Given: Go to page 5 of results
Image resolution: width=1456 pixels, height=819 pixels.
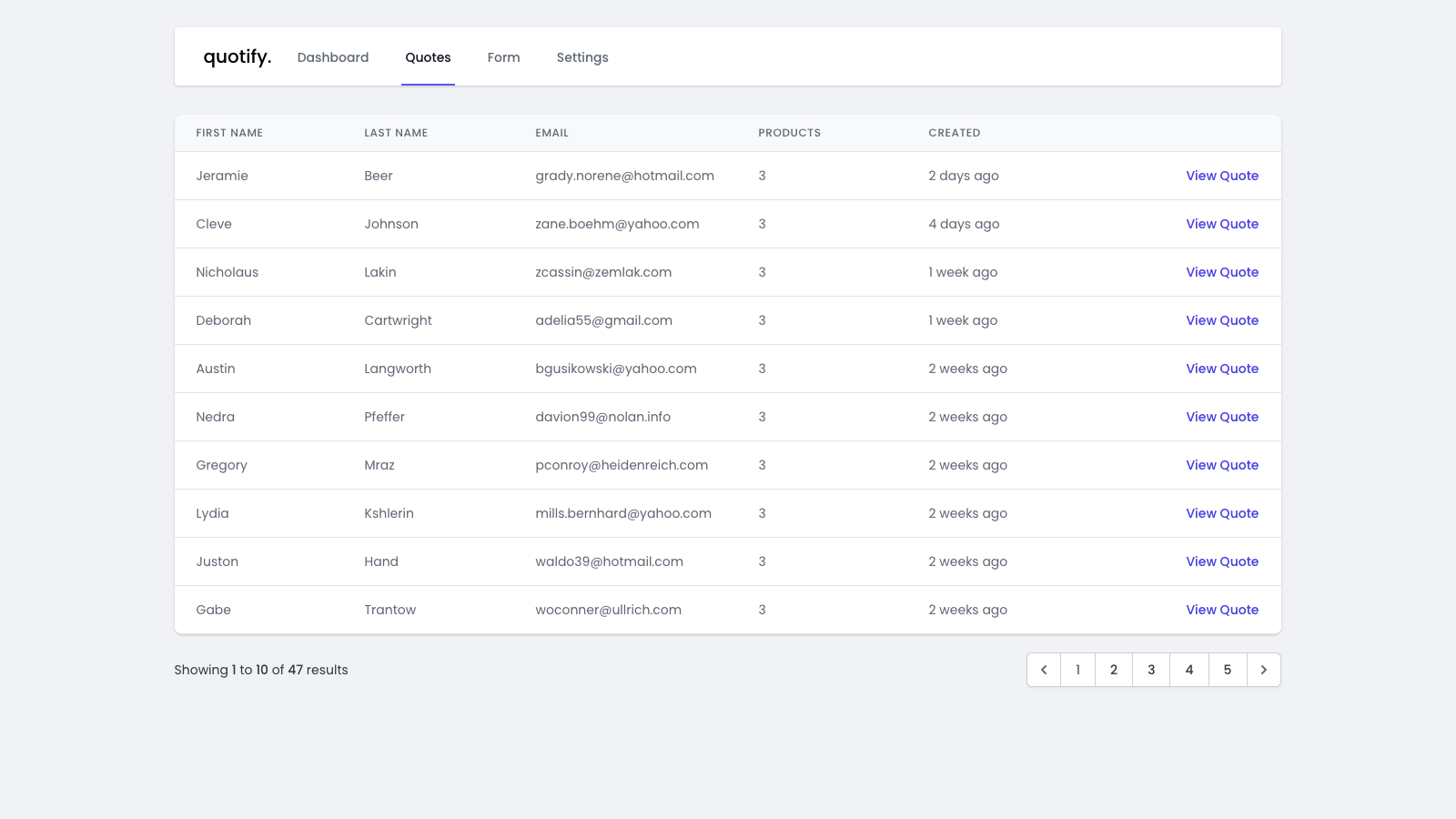Looking at the screenshot, I should [x=1228, y=670].
